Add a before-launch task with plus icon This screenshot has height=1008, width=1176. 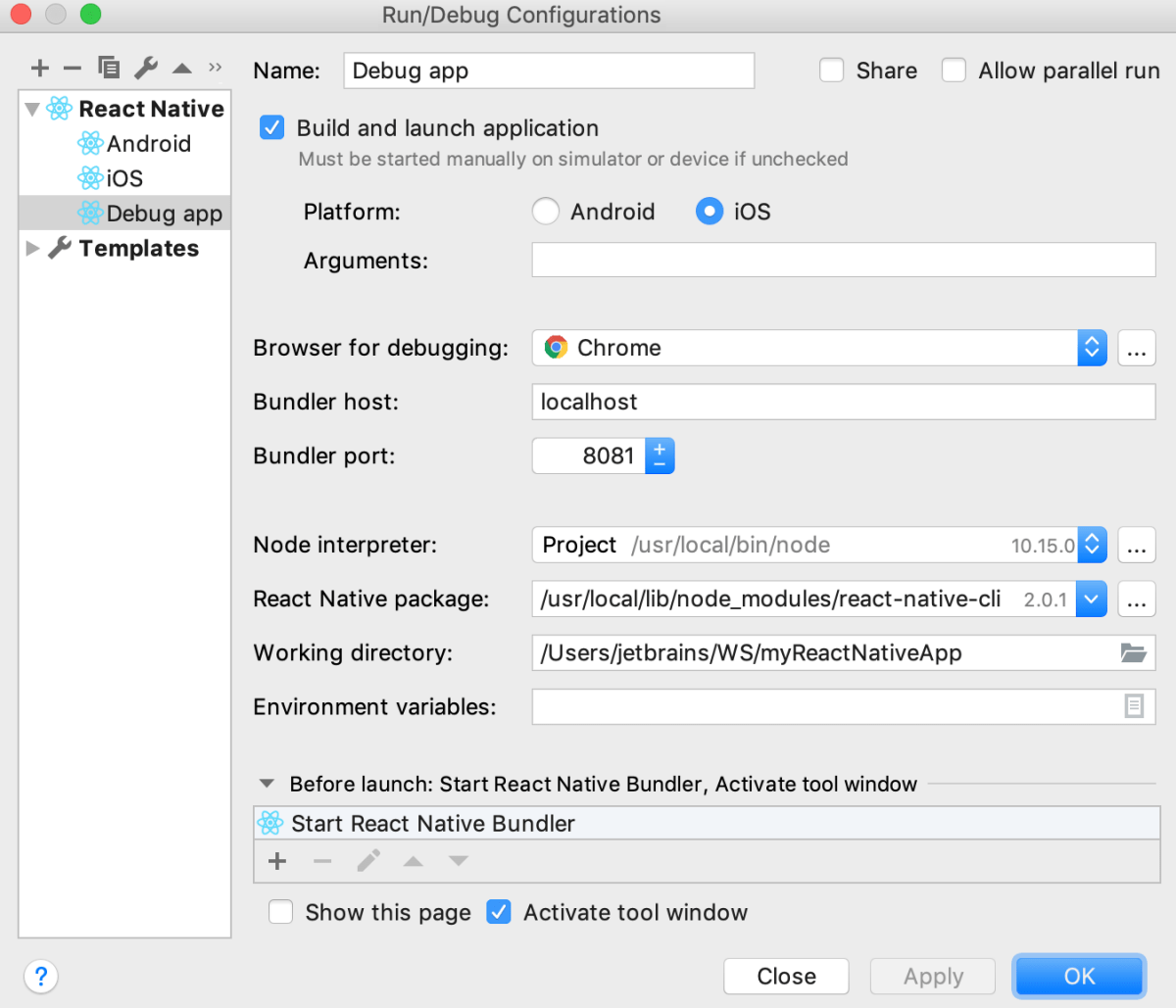[x=276, y=861]
